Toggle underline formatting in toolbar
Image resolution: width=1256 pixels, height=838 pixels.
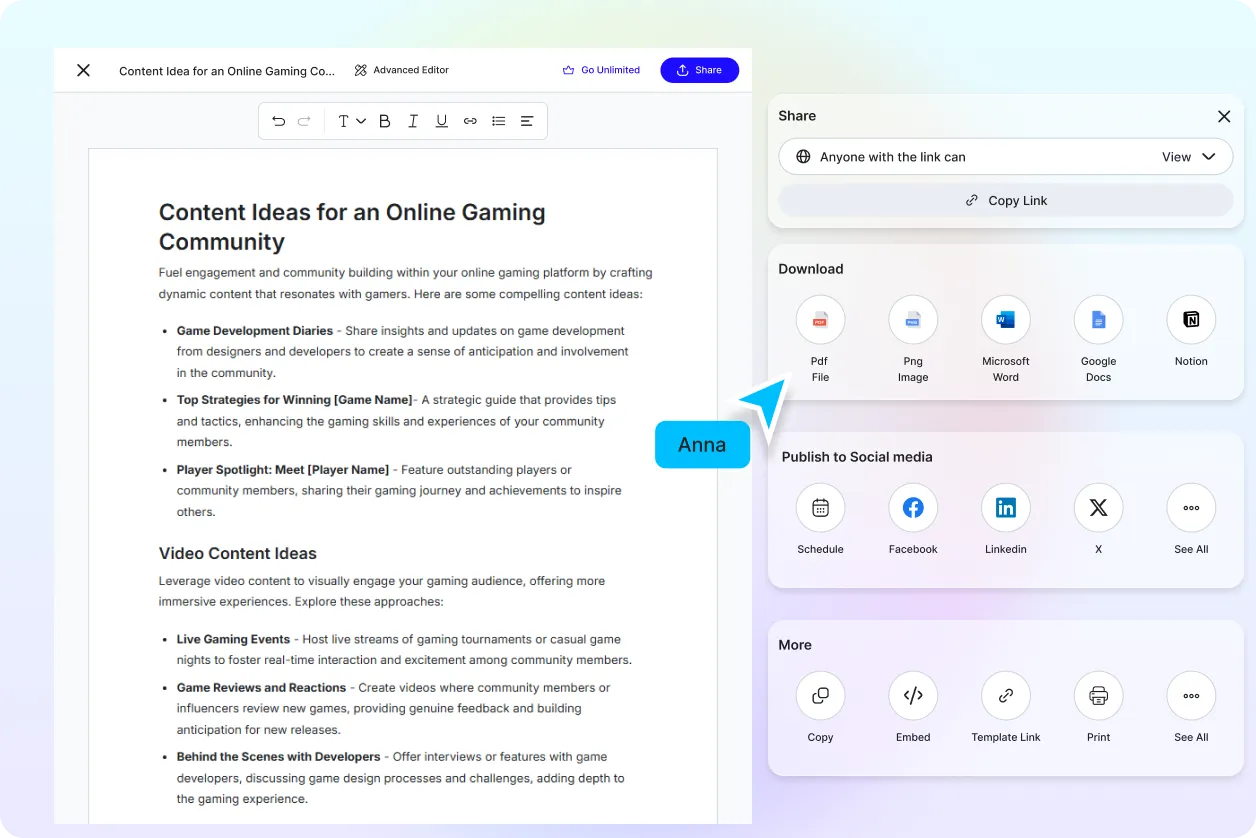tap(441, 121)
